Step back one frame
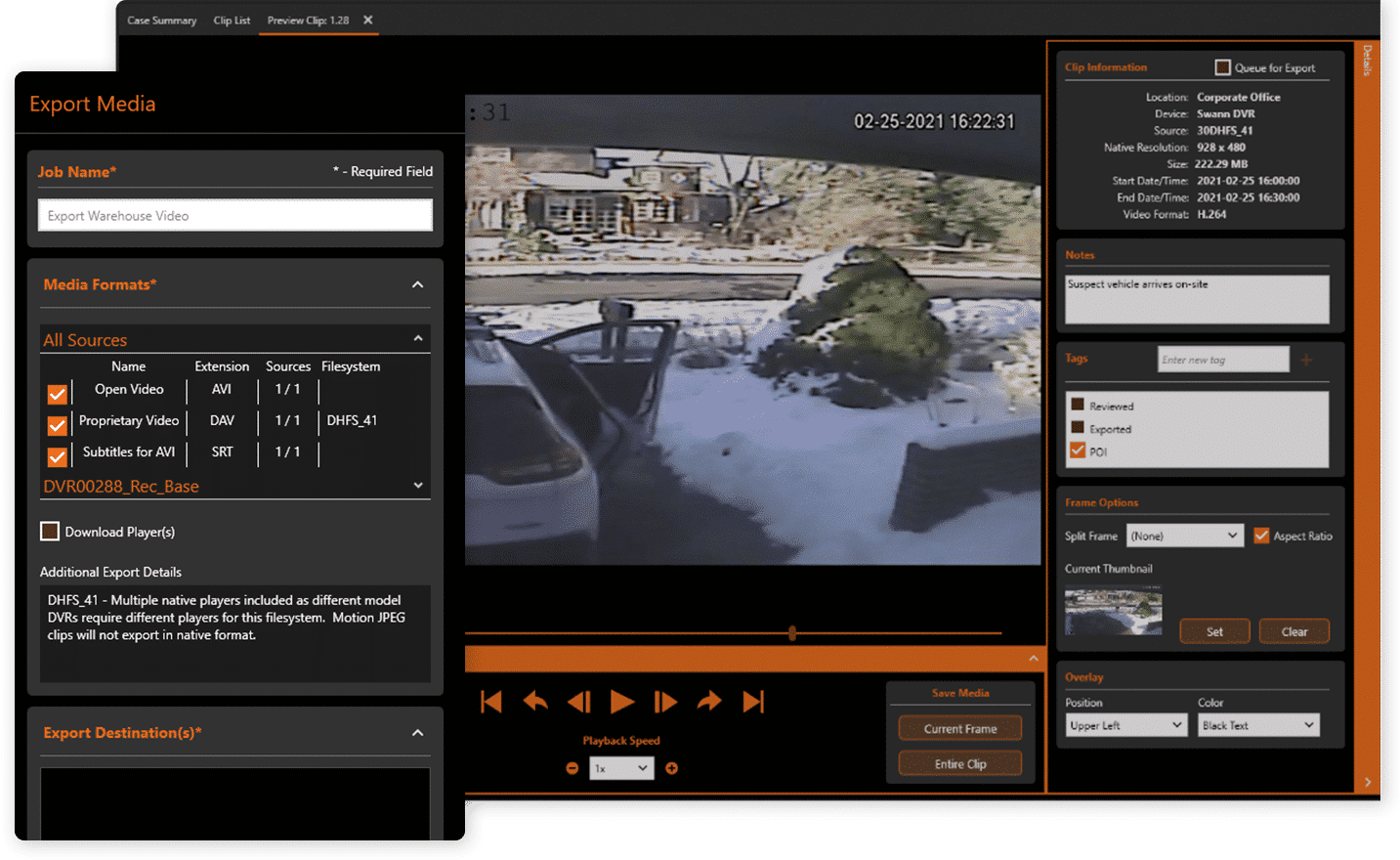The width and height of the screenshot is (1400, 860). point(578,701)
